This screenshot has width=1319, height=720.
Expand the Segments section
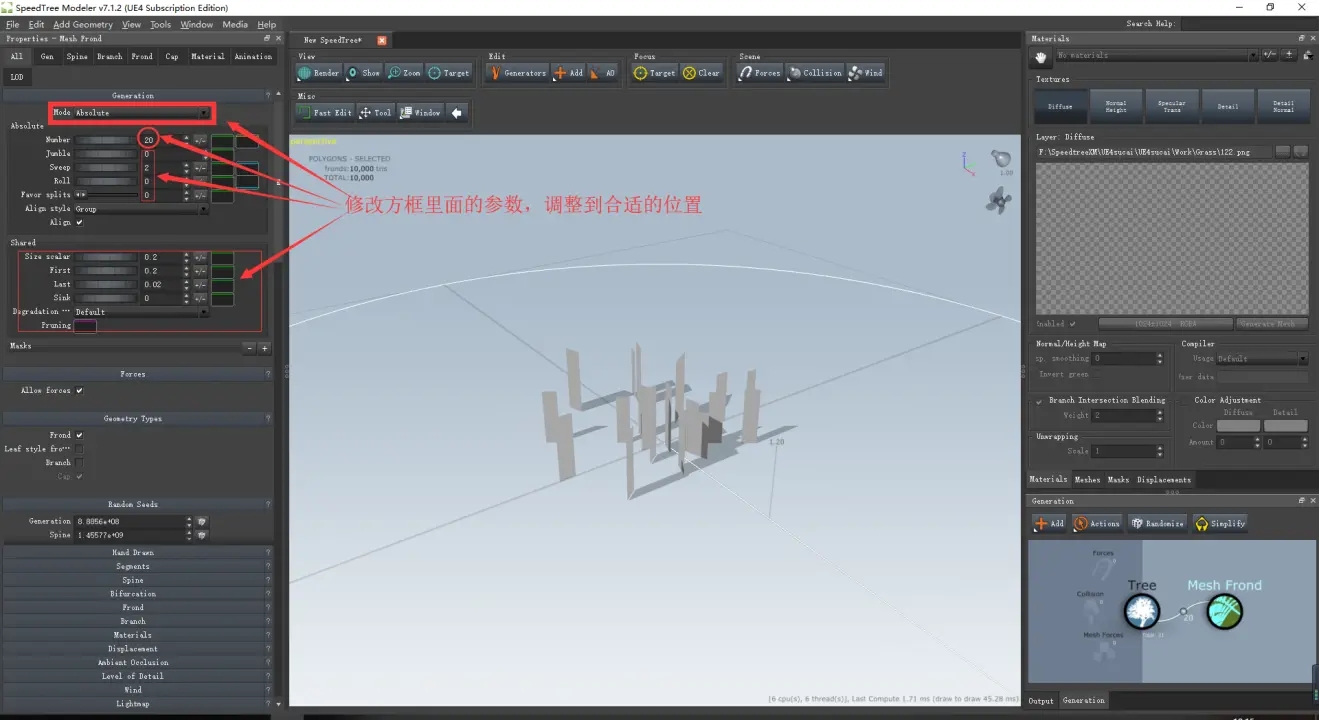pos(133,566)
